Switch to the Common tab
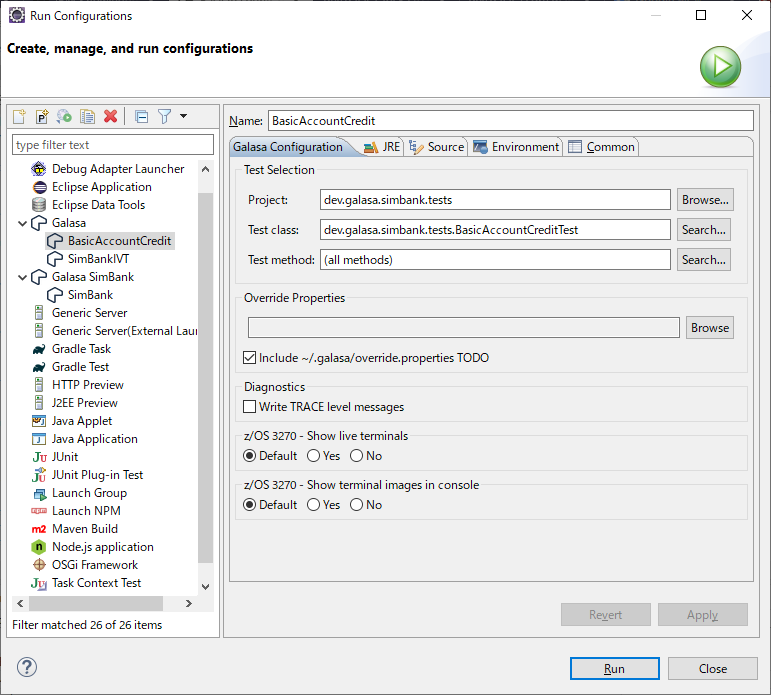The height and width of the screenshot is (695, 771). pos(602,147)
